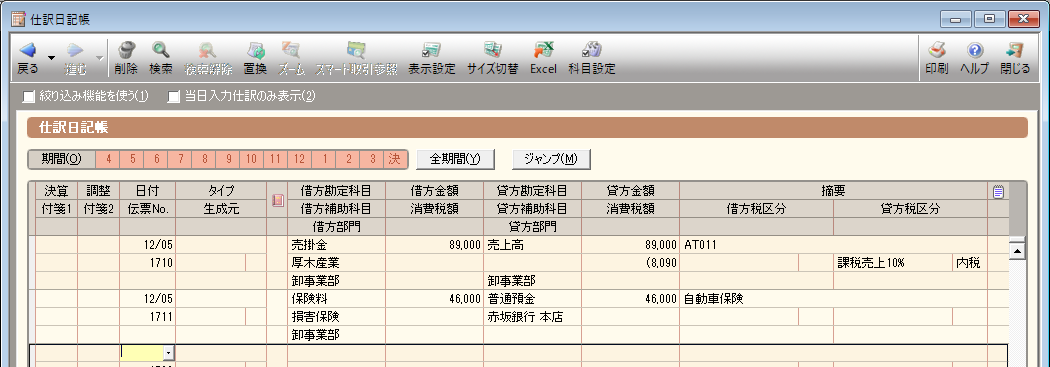Click the 課税売上10% tax category cell

tap(893, 263)
